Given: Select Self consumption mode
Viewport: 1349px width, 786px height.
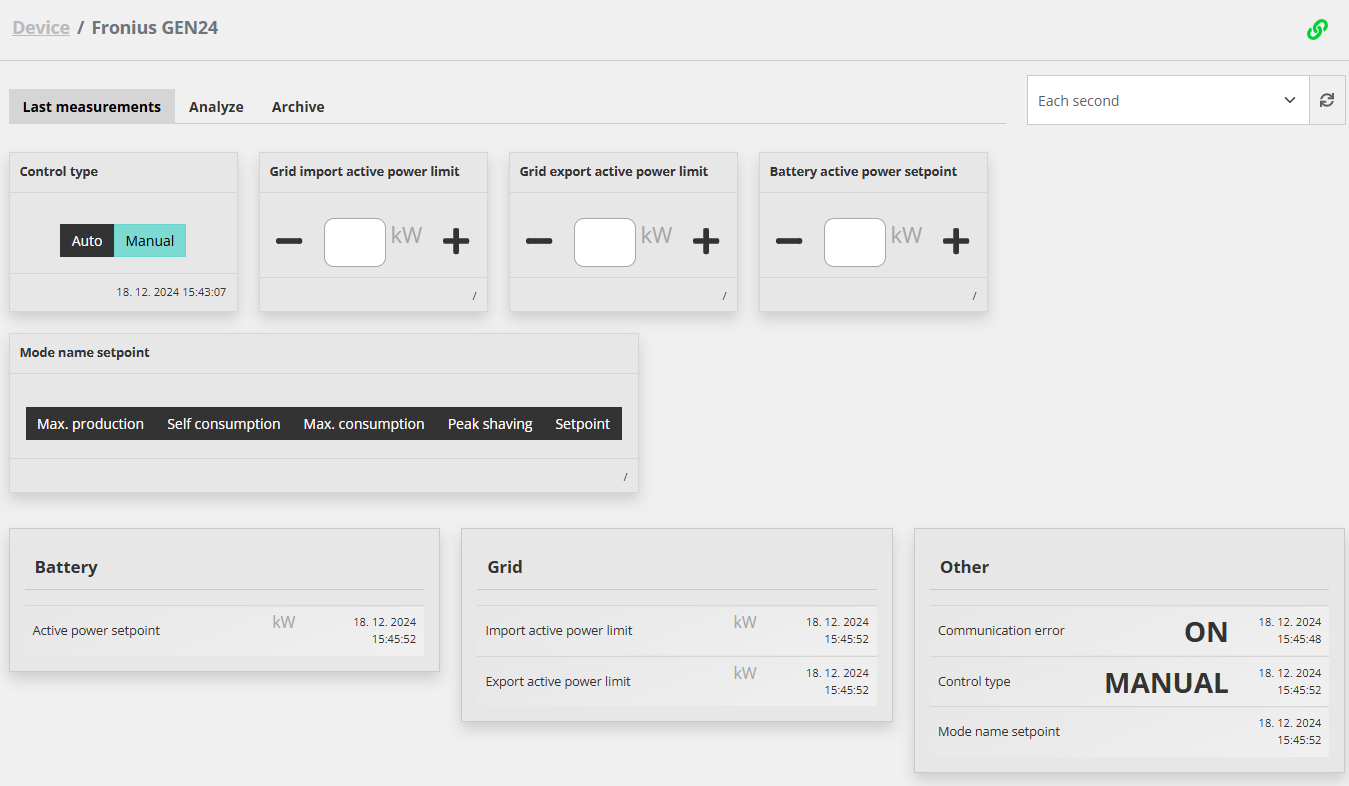Looking at the screenshot, I should pyautogui.click(x=223, y=424).
